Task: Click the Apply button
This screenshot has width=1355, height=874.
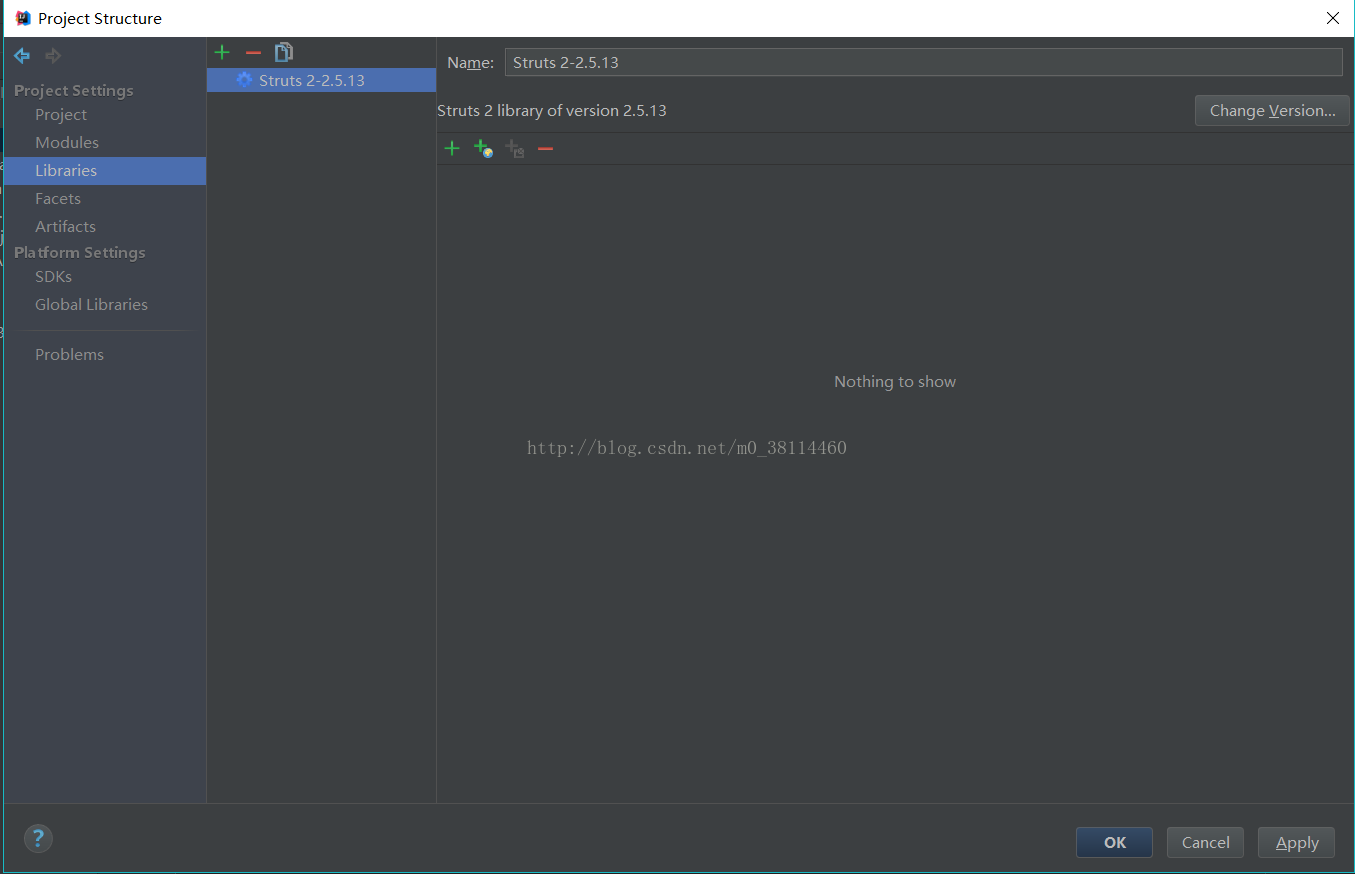Action: tap(1296, 842)
